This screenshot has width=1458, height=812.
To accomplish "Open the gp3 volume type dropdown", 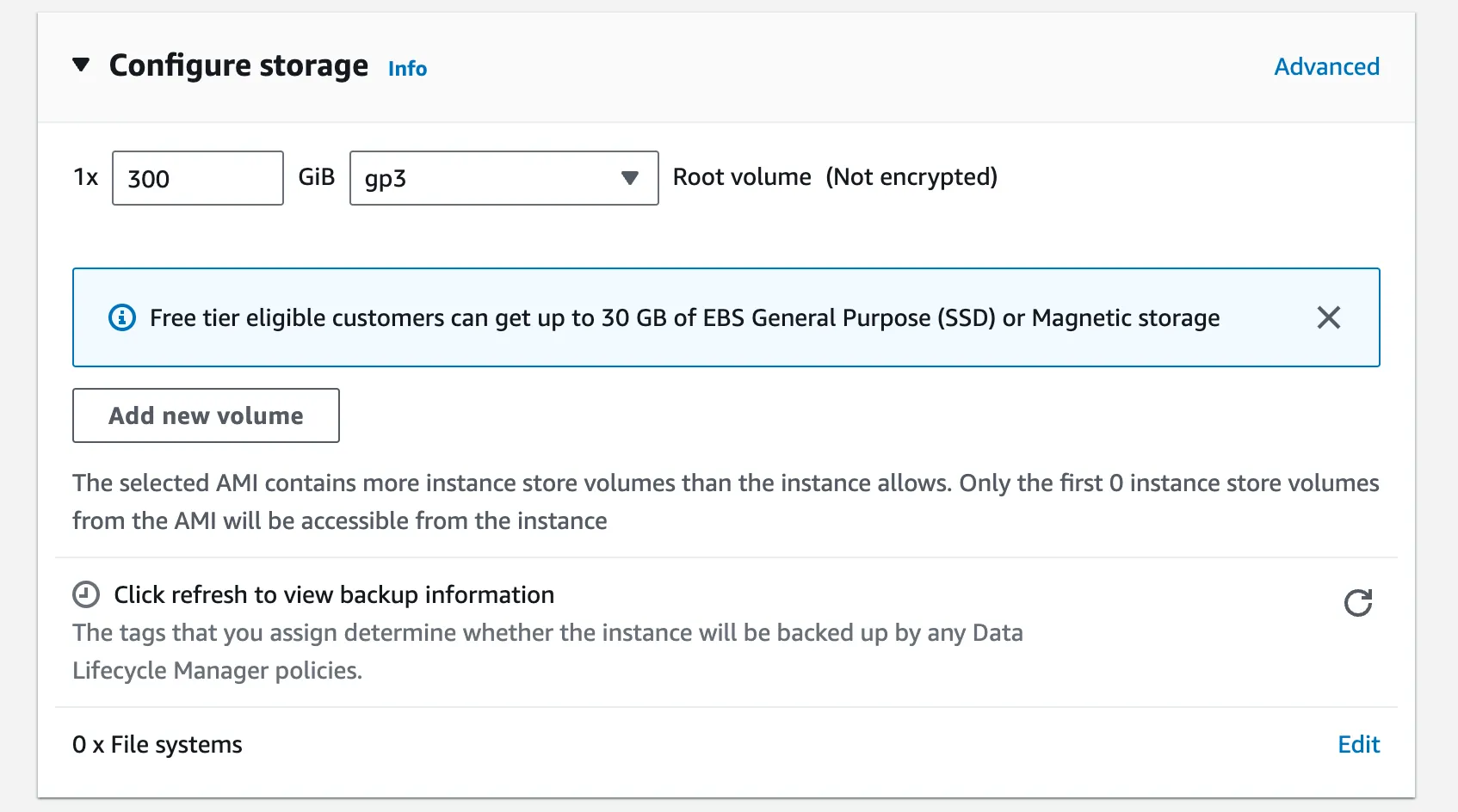I will pyautogui.click(x=491, y=179).
